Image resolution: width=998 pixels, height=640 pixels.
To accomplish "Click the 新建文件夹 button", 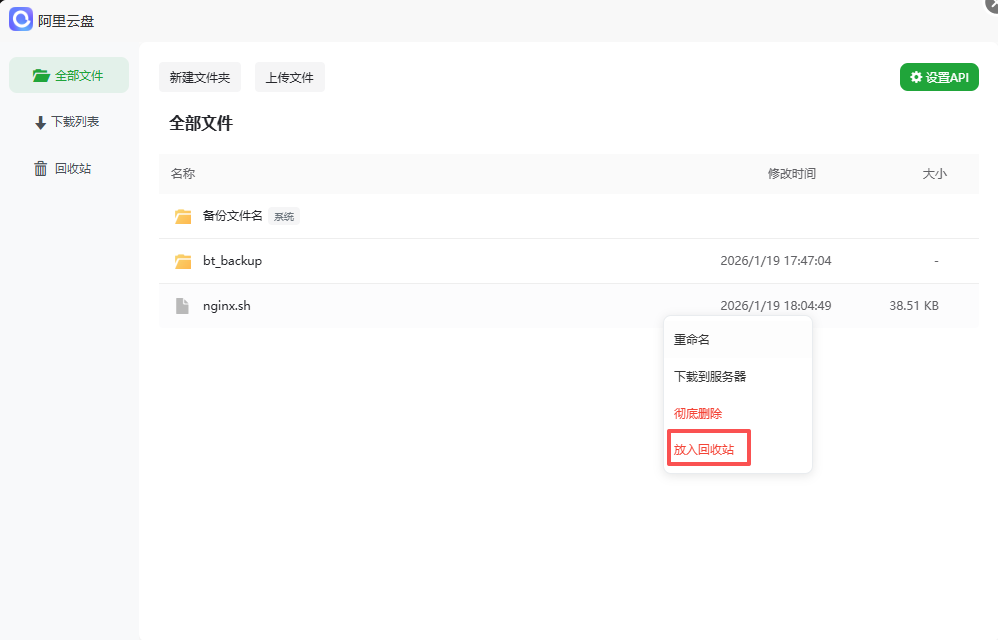I will (x=199, y=76).
